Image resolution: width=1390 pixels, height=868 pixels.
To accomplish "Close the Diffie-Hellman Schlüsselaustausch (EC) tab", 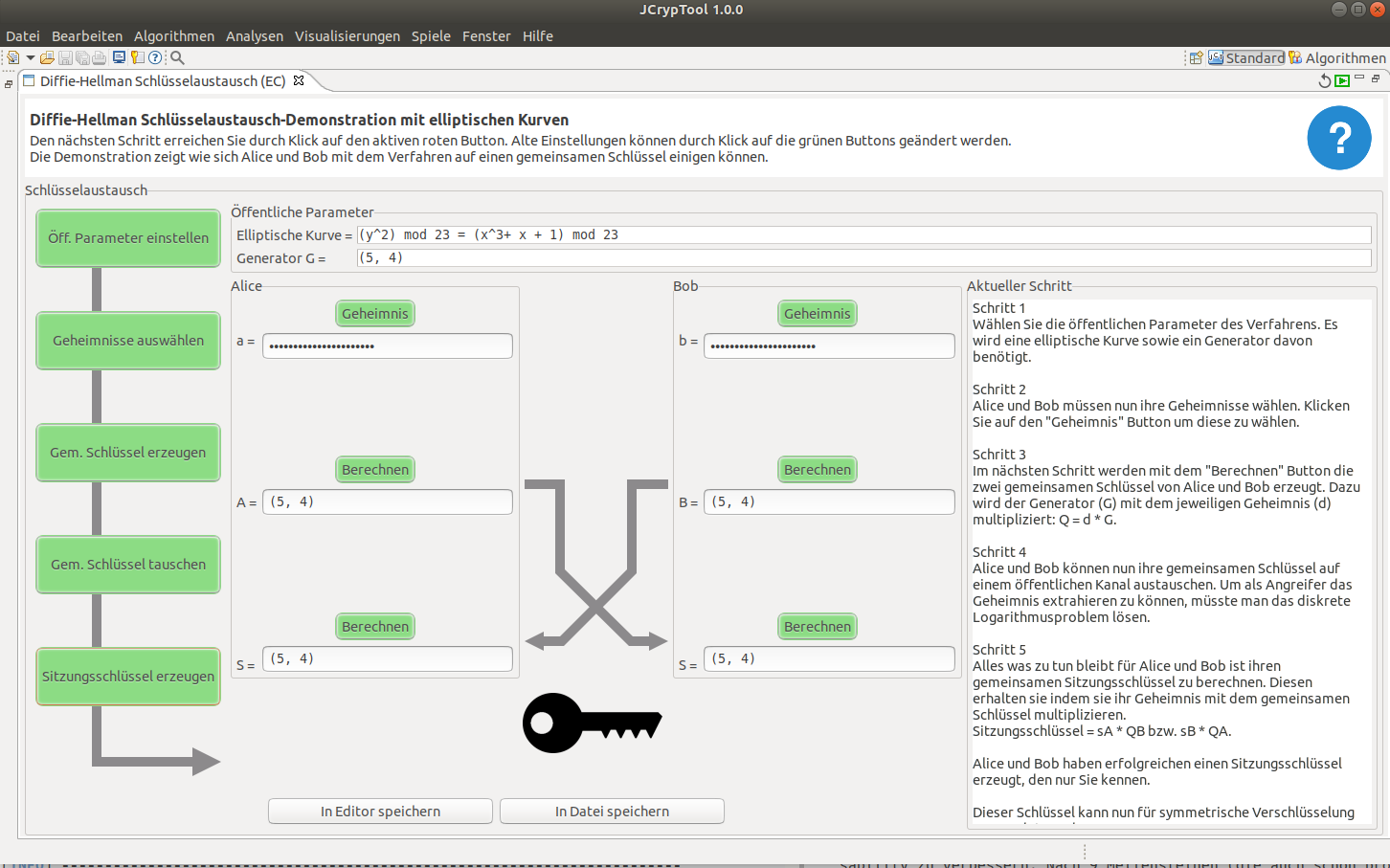I will click(299, 81).
